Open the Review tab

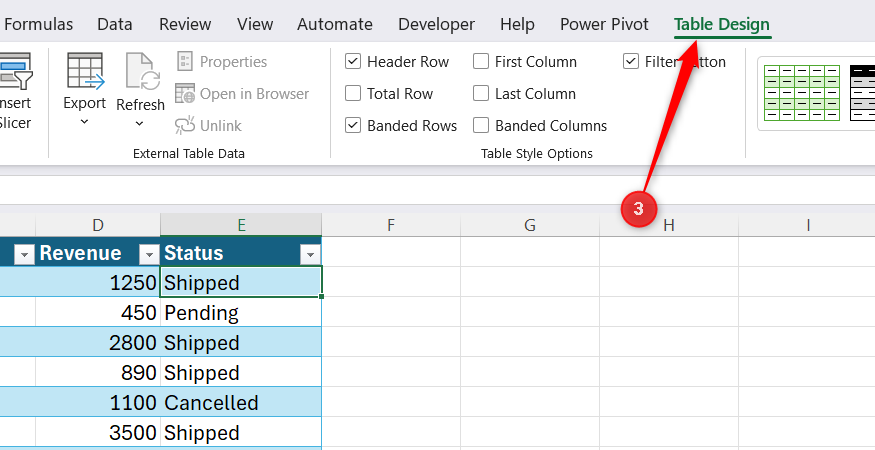185,25
